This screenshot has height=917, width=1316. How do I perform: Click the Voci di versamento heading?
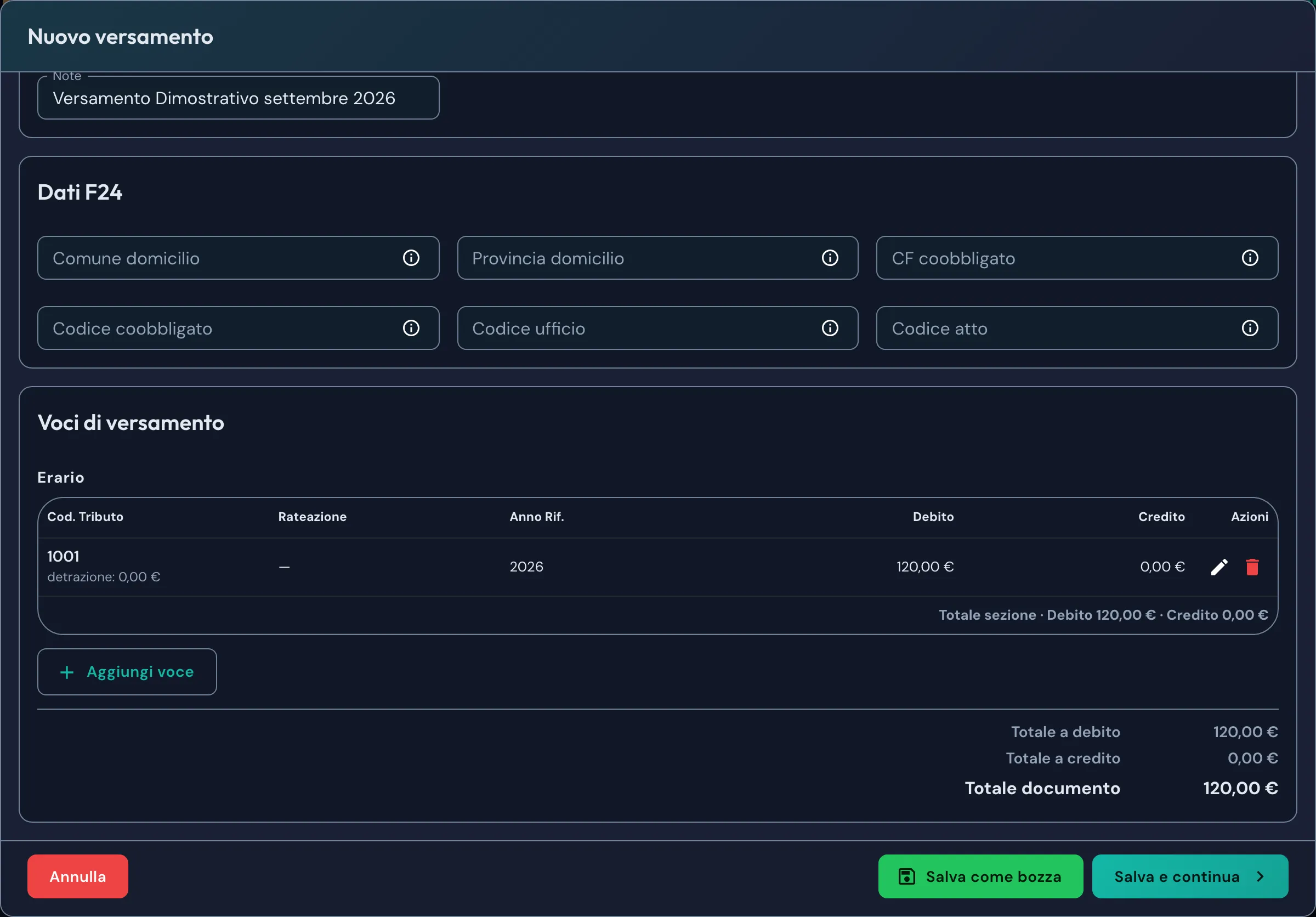coord(131,422)
